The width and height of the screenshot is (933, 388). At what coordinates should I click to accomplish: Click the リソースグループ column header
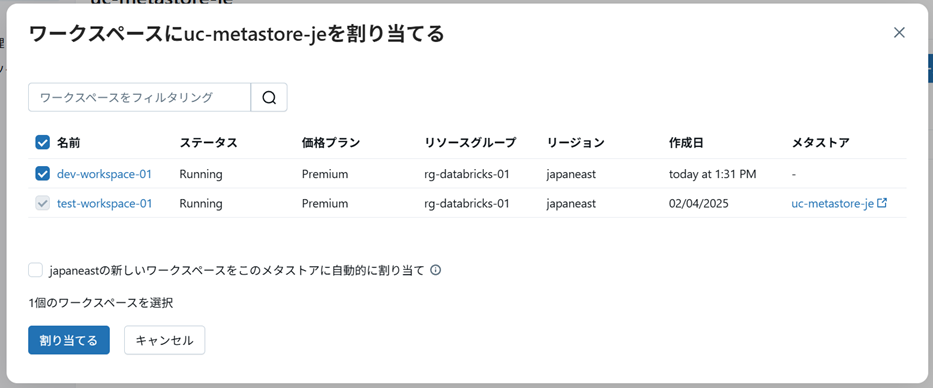pos(470,143)
